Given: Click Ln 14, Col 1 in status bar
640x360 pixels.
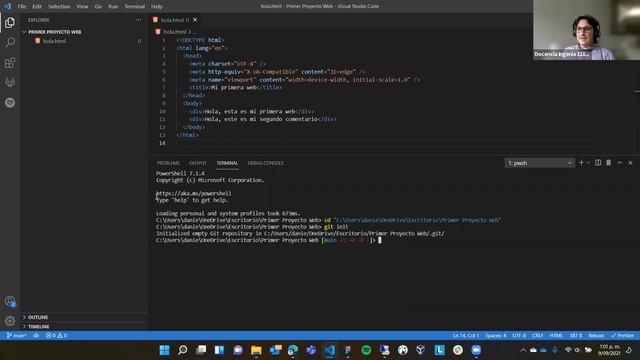Looking at the screenshot, I should pyautogui.click(x=466, y=336).
